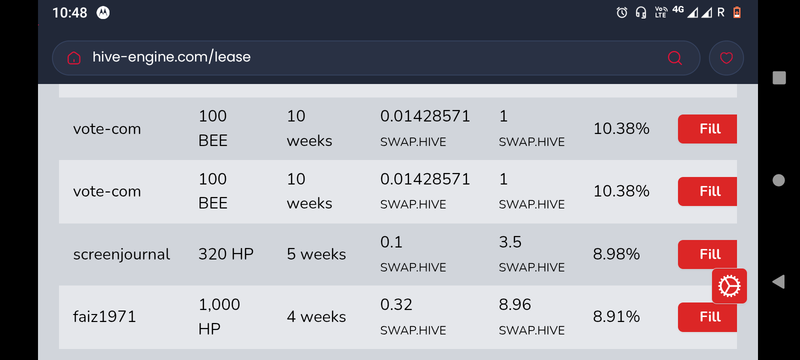The width and height of the screenshot is (800, 360).
Task: Tap the Android home circle button
Action: (779, 180)
